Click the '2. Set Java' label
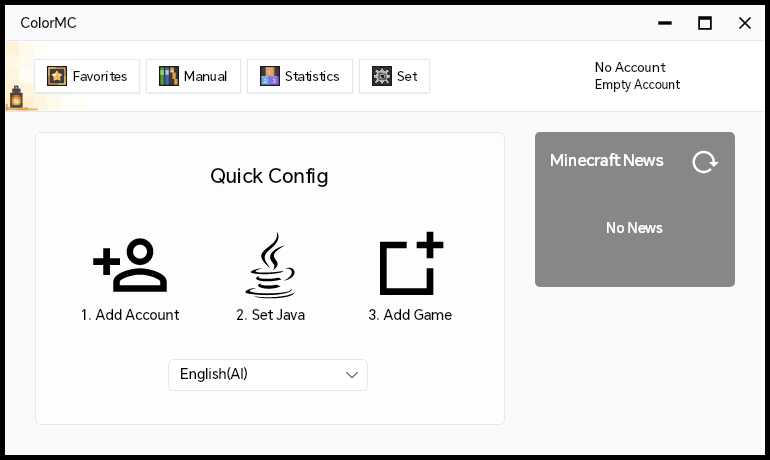The width and height of the screenshot is (770, 460). tap(271, 315)
